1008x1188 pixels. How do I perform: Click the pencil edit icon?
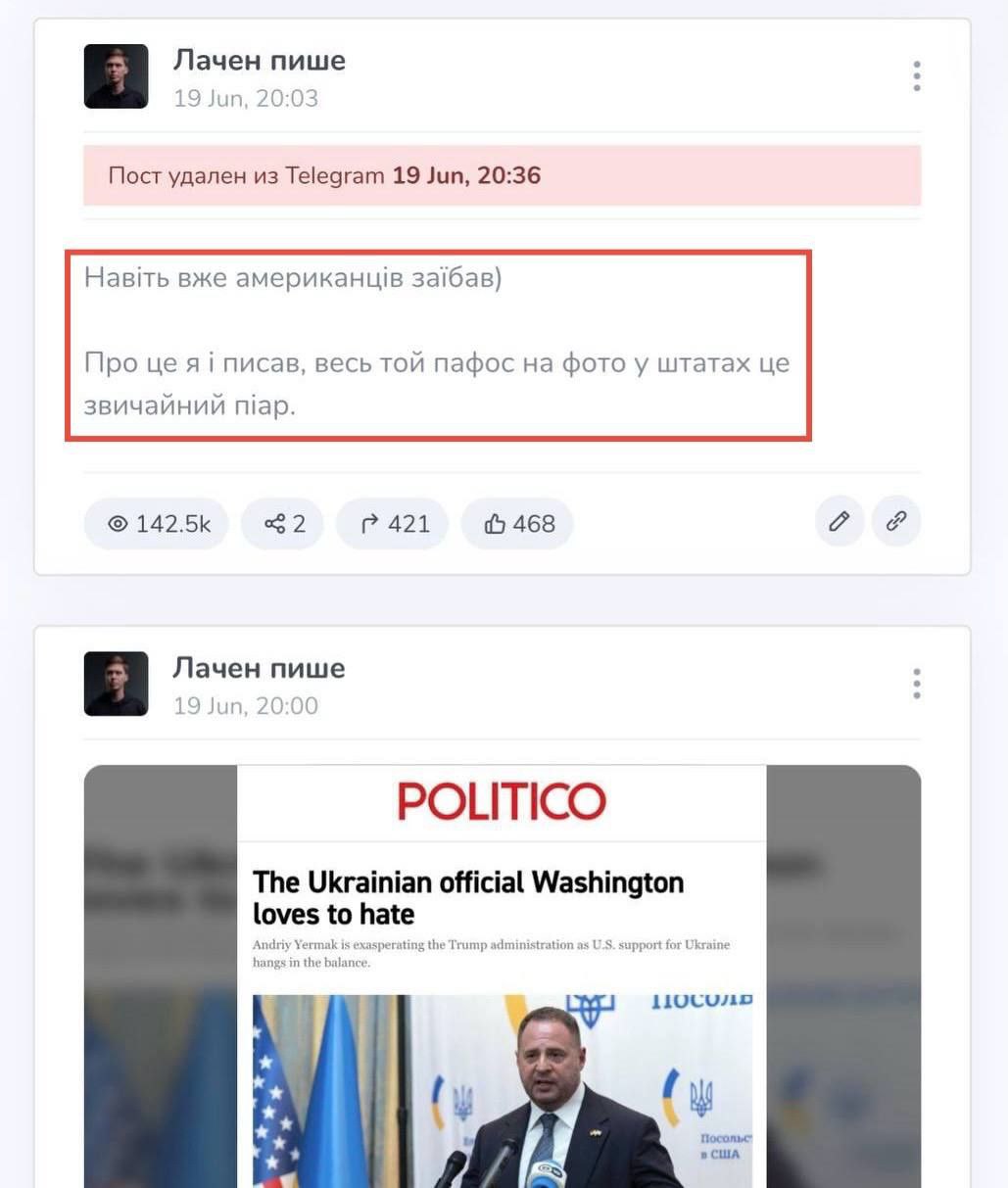(840, 522)
